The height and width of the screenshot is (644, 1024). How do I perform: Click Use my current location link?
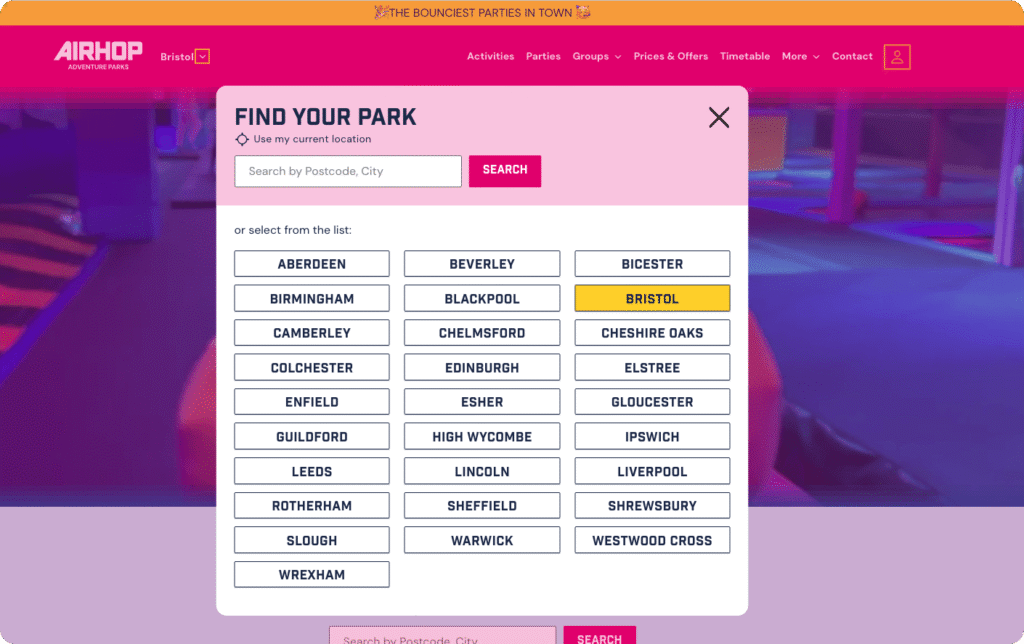[x=312, y=140]
